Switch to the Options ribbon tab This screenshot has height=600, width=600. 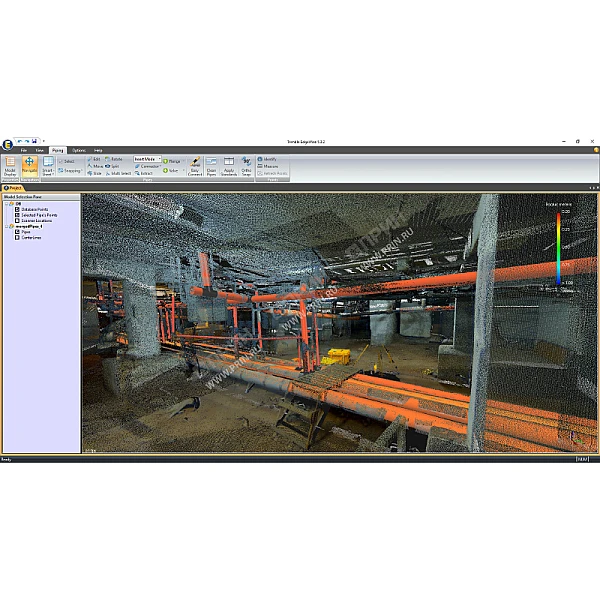tap(78, 150)
